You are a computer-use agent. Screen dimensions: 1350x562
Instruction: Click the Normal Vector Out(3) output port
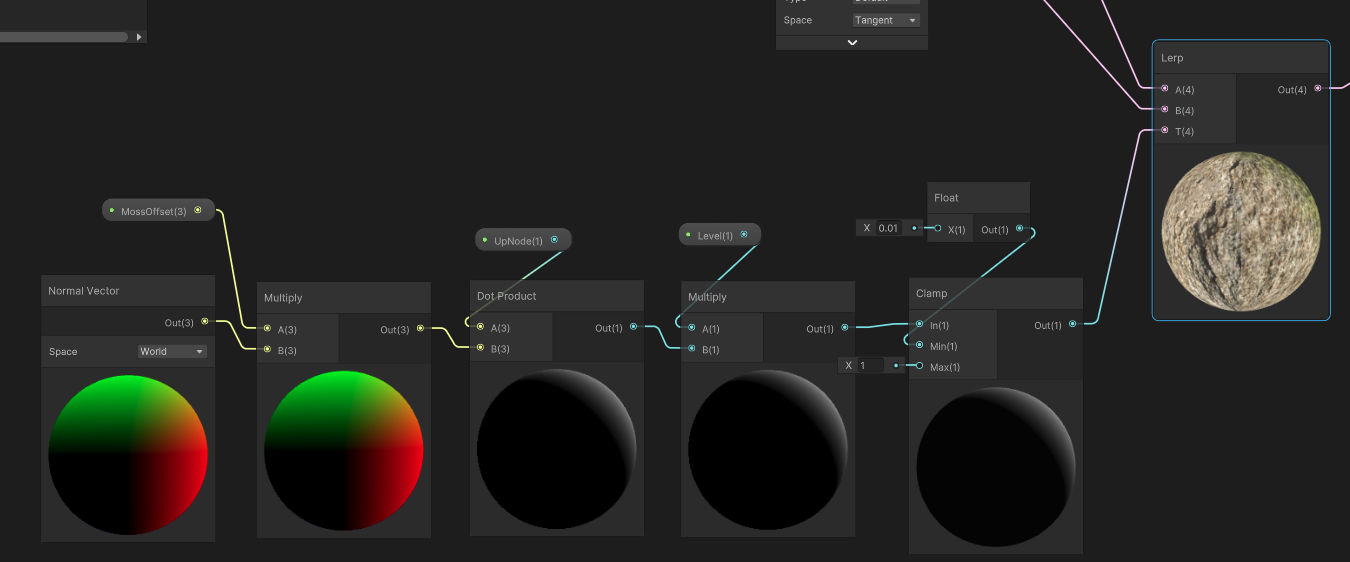pos(205,322)
